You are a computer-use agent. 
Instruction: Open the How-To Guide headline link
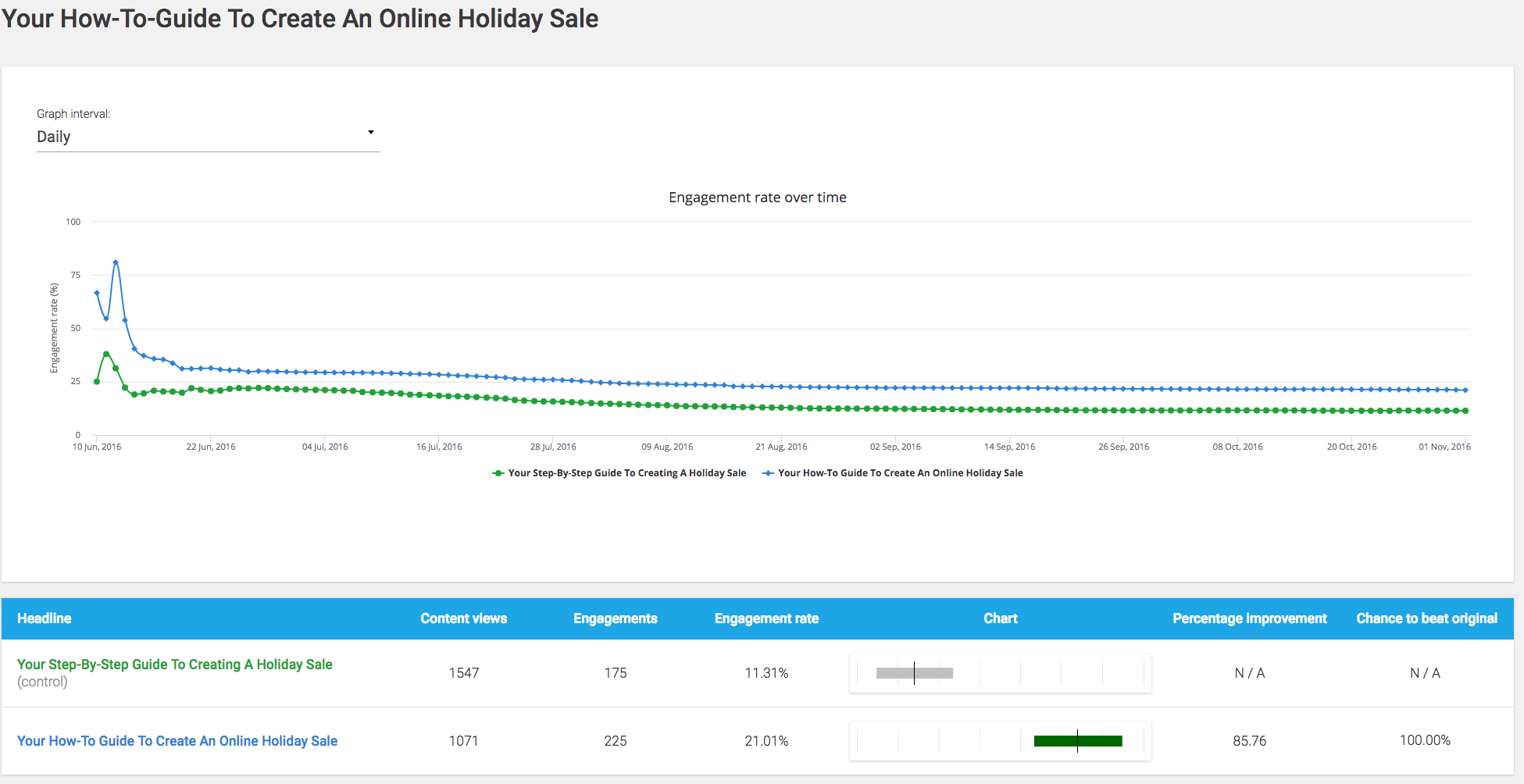pyautogui.click(x=177, y=740)
